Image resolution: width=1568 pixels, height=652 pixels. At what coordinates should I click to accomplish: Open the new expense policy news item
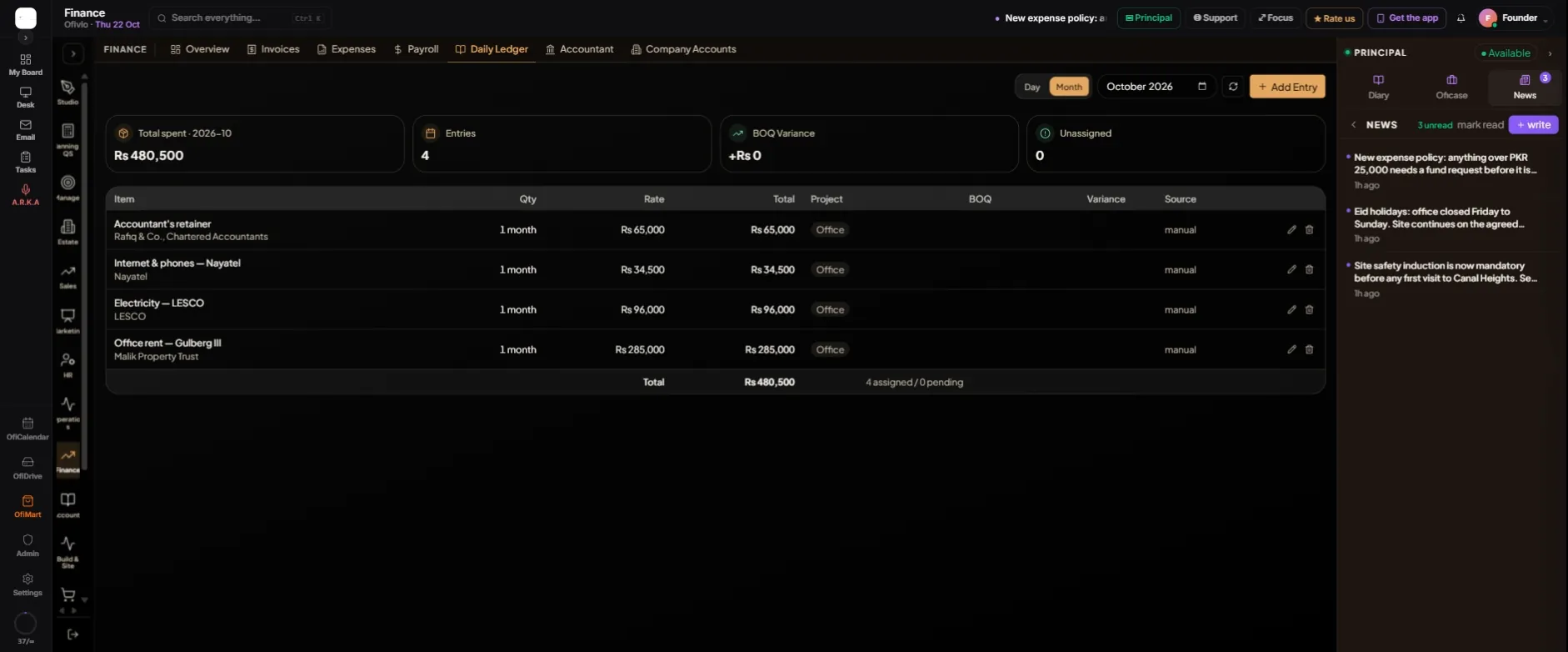tap(1450, 170)
